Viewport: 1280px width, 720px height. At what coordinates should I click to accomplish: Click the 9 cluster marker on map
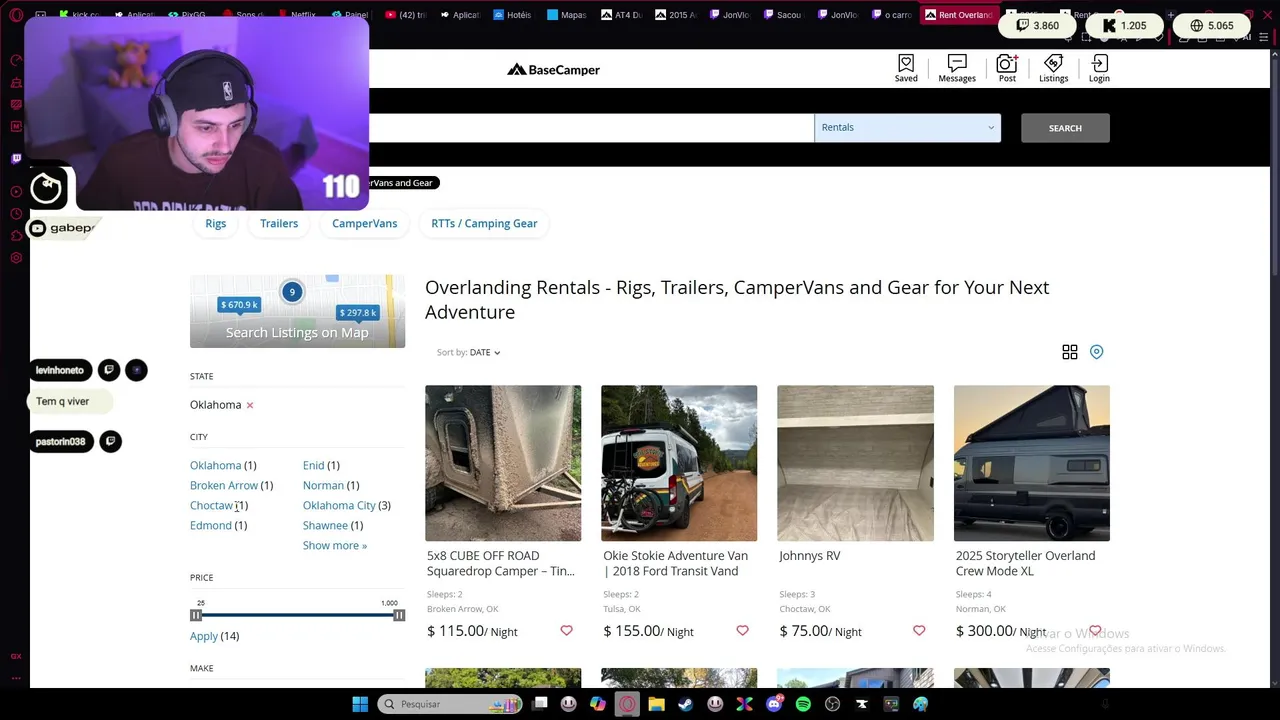[x=292, y=292]
